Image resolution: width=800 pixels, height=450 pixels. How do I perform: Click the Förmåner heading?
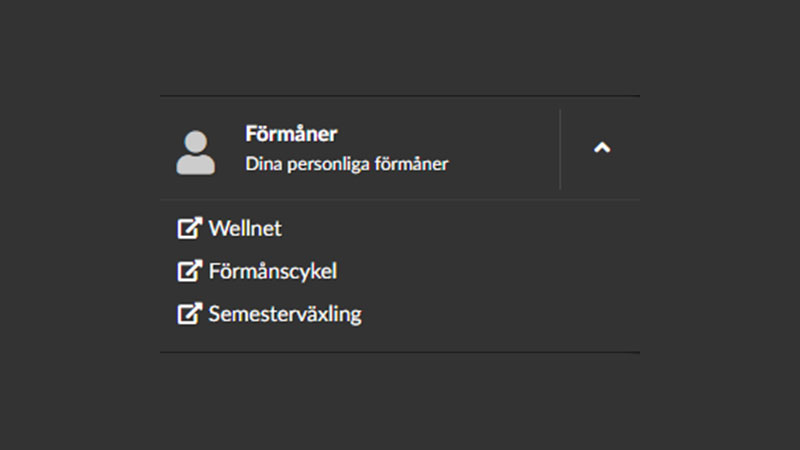point(291,134)
